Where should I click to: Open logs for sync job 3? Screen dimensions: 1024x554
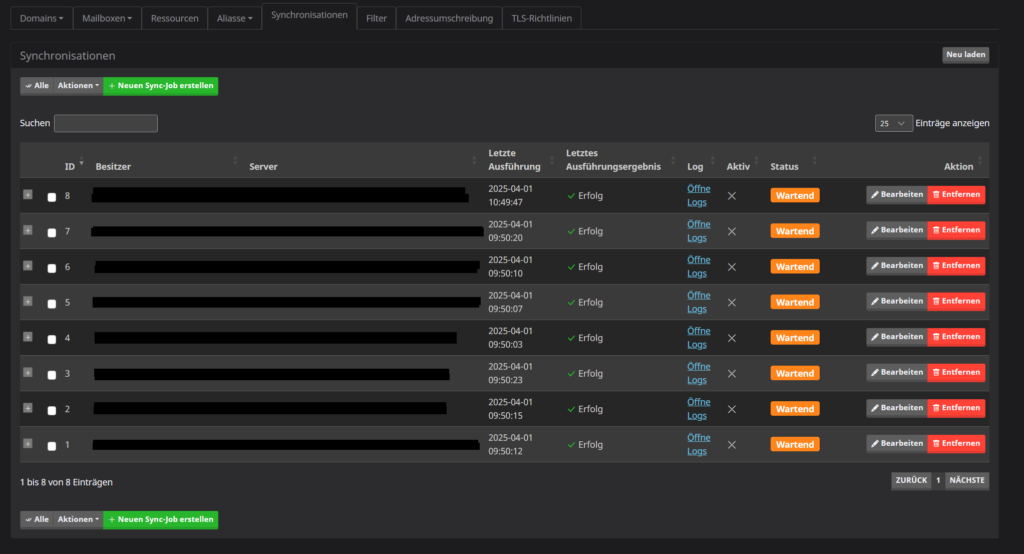[698, 373]
